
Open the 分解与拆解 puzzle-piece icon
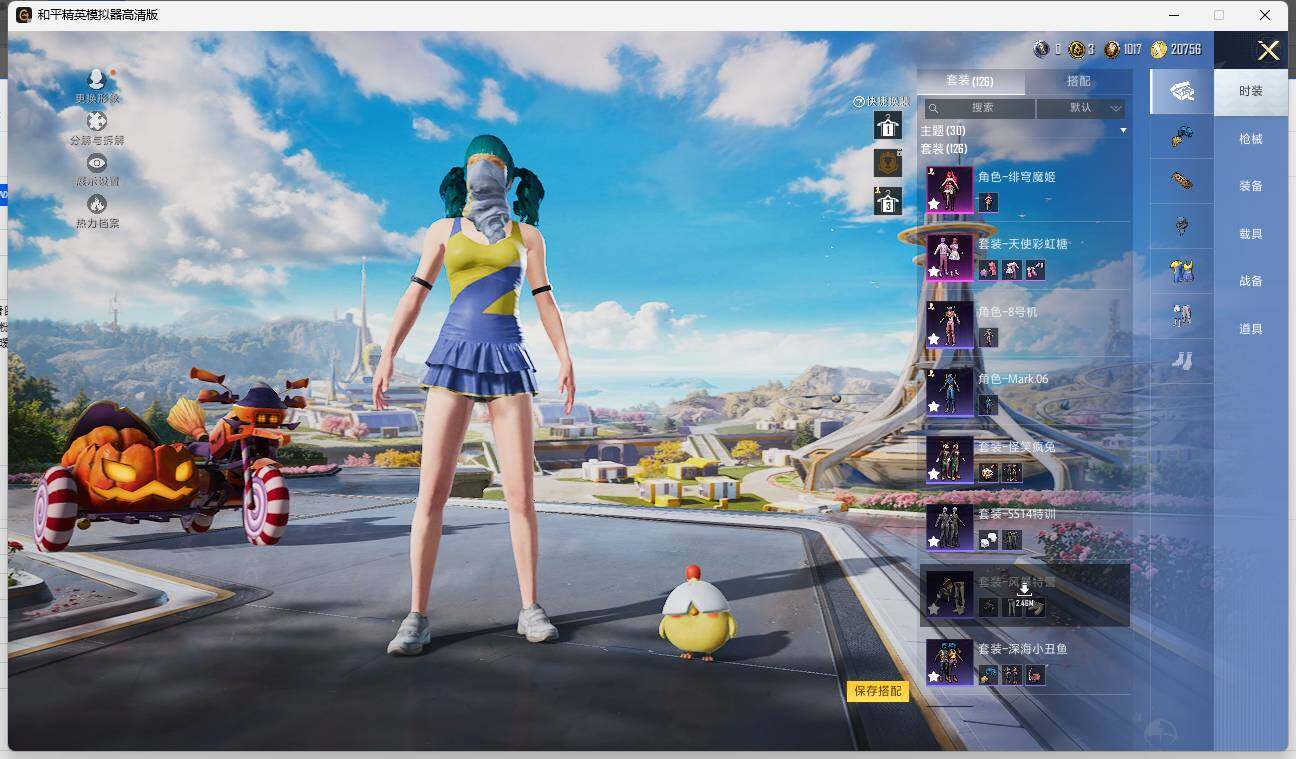(97, 121)
